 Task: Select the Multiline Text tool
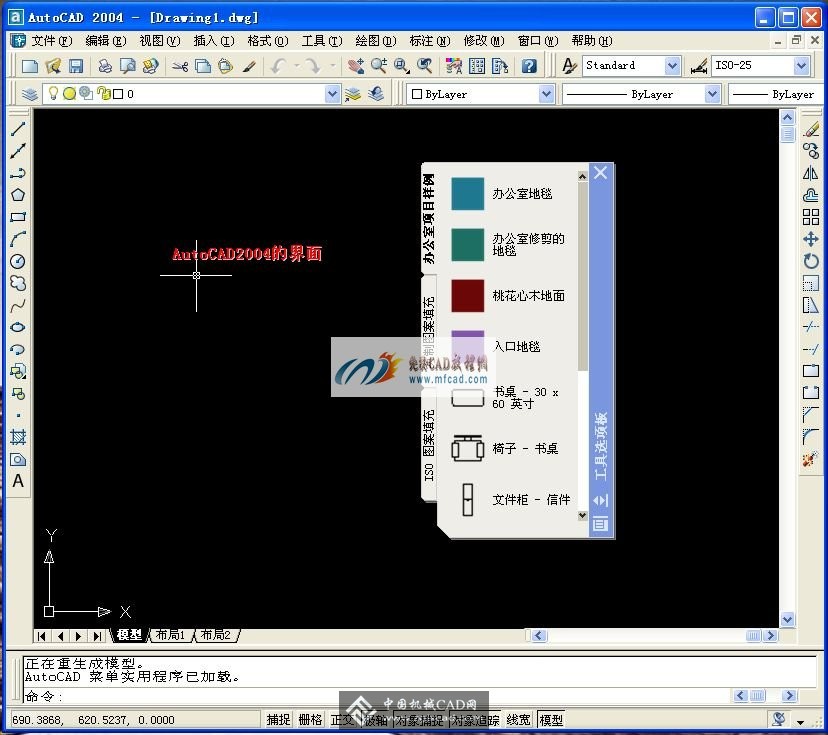coord(18,481)
